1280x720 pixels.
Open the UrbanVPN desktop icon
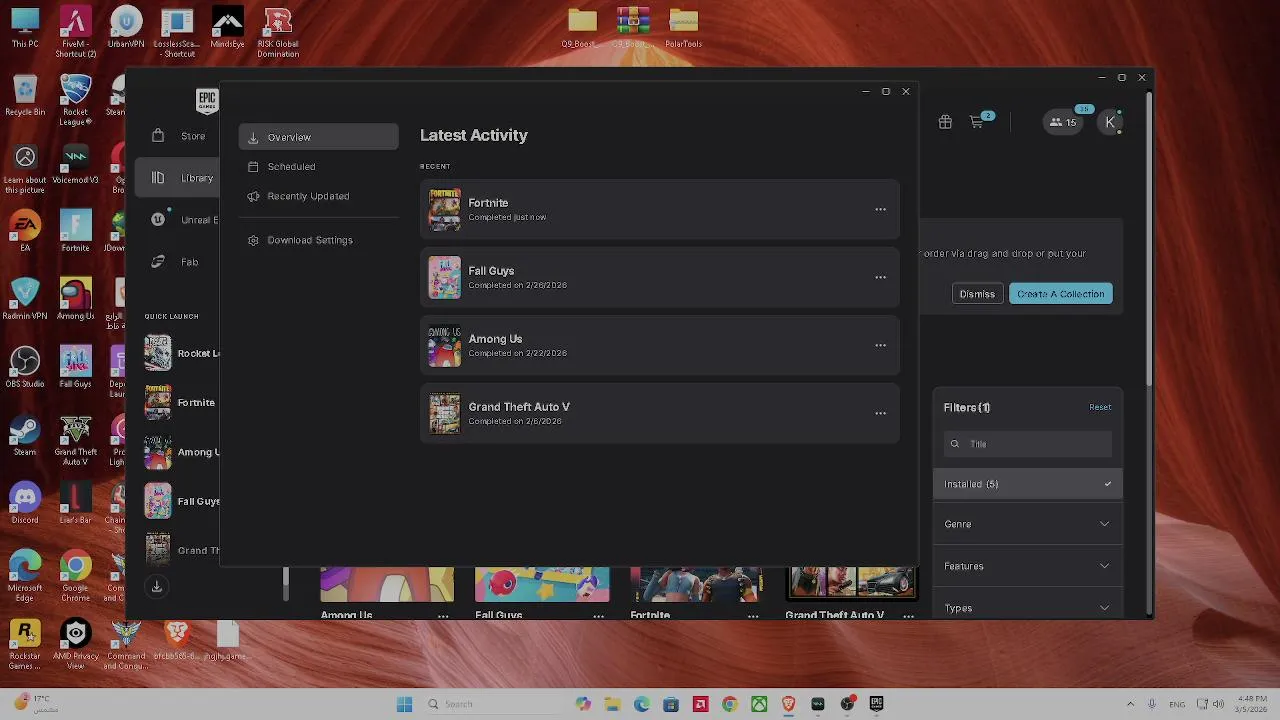click(126, 28)
